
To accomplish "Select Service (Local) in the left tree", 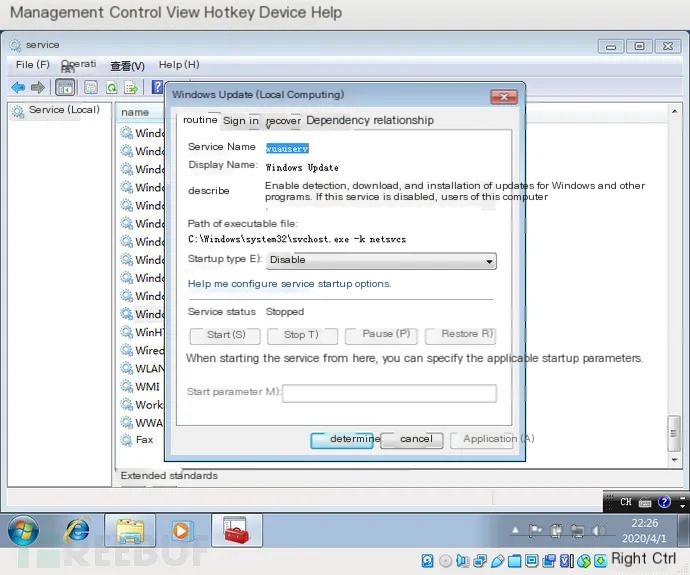I will [x=55, y=110].
